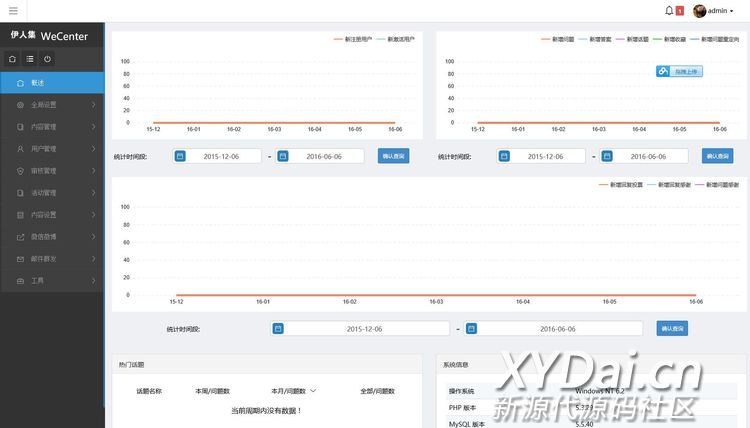Click the power logout icon under the logo
The width and height of the screenshot is (750, 428).
pyautogui.click(x=47, y=59)
